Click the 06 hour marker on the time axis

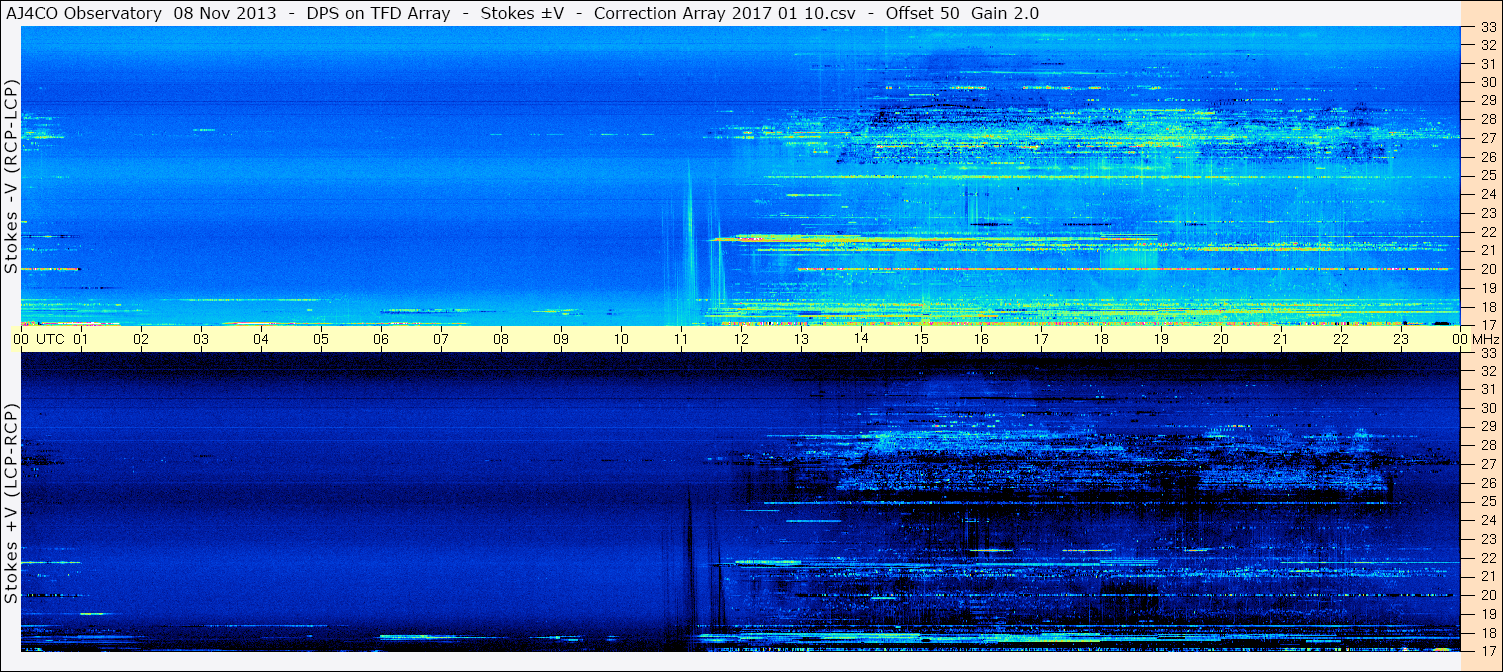(381, 339)
